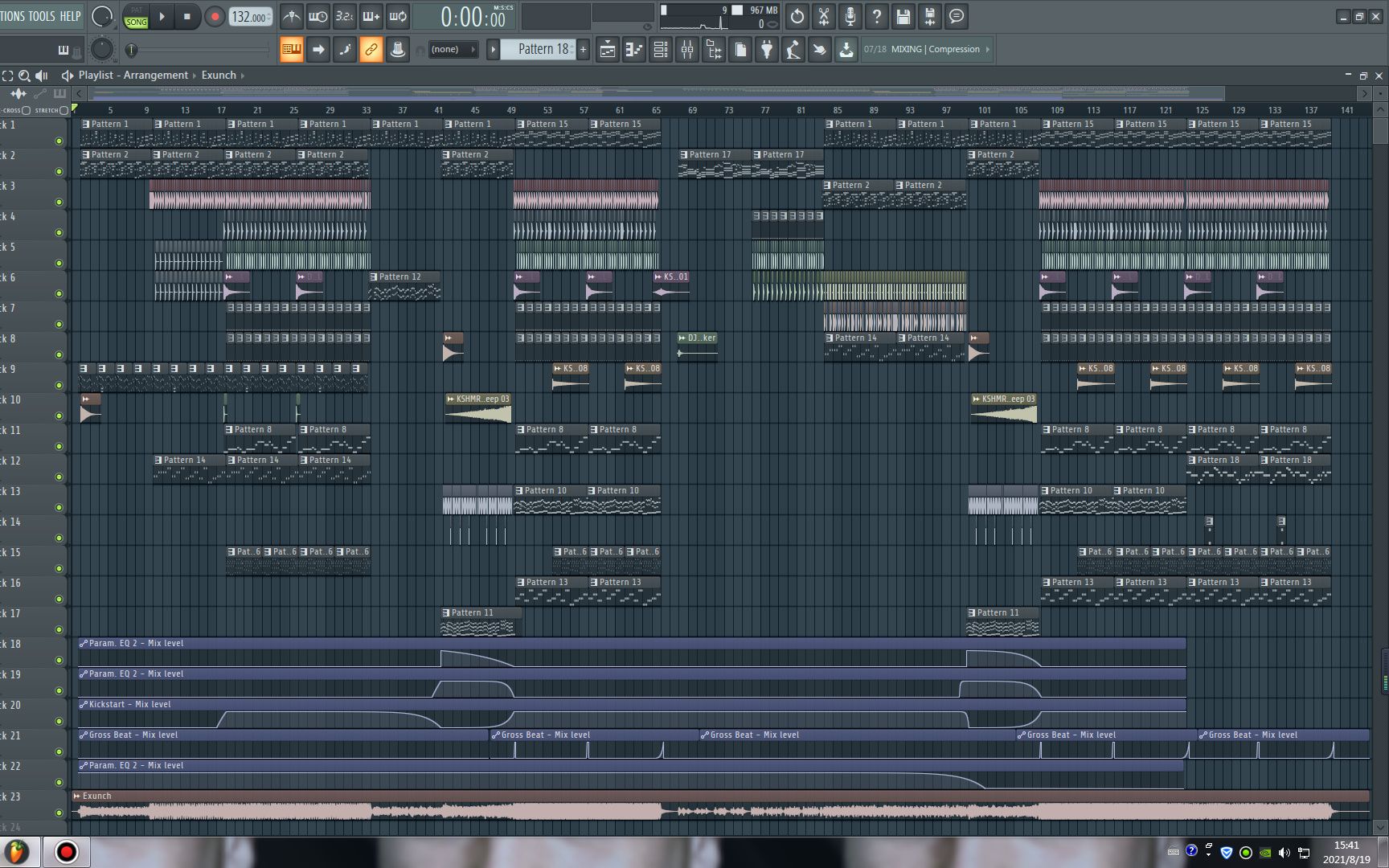Open the (none) snap selector dropdown
The image size is (1389, 868).
(453, 50)
